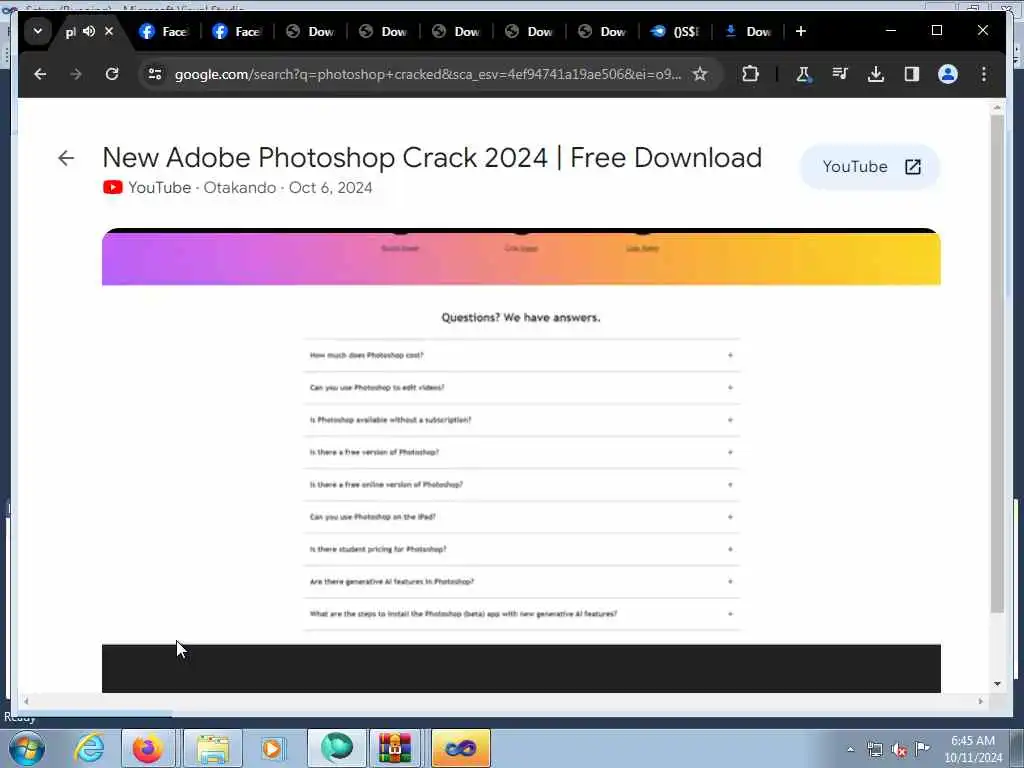
Task: Mute the audio on the active tab
Action: click(x=89, y=31)
